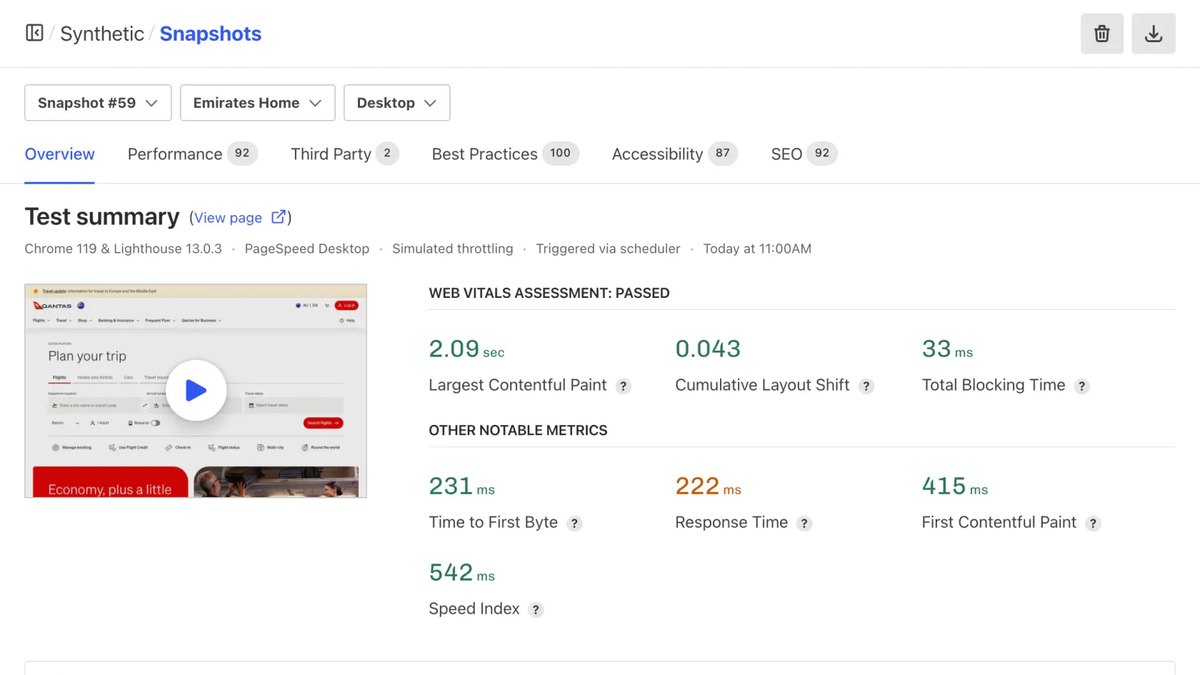The width and height of the screenshot is (1200, 675).
Task: Follow the View page link
Action: [228, 218]
